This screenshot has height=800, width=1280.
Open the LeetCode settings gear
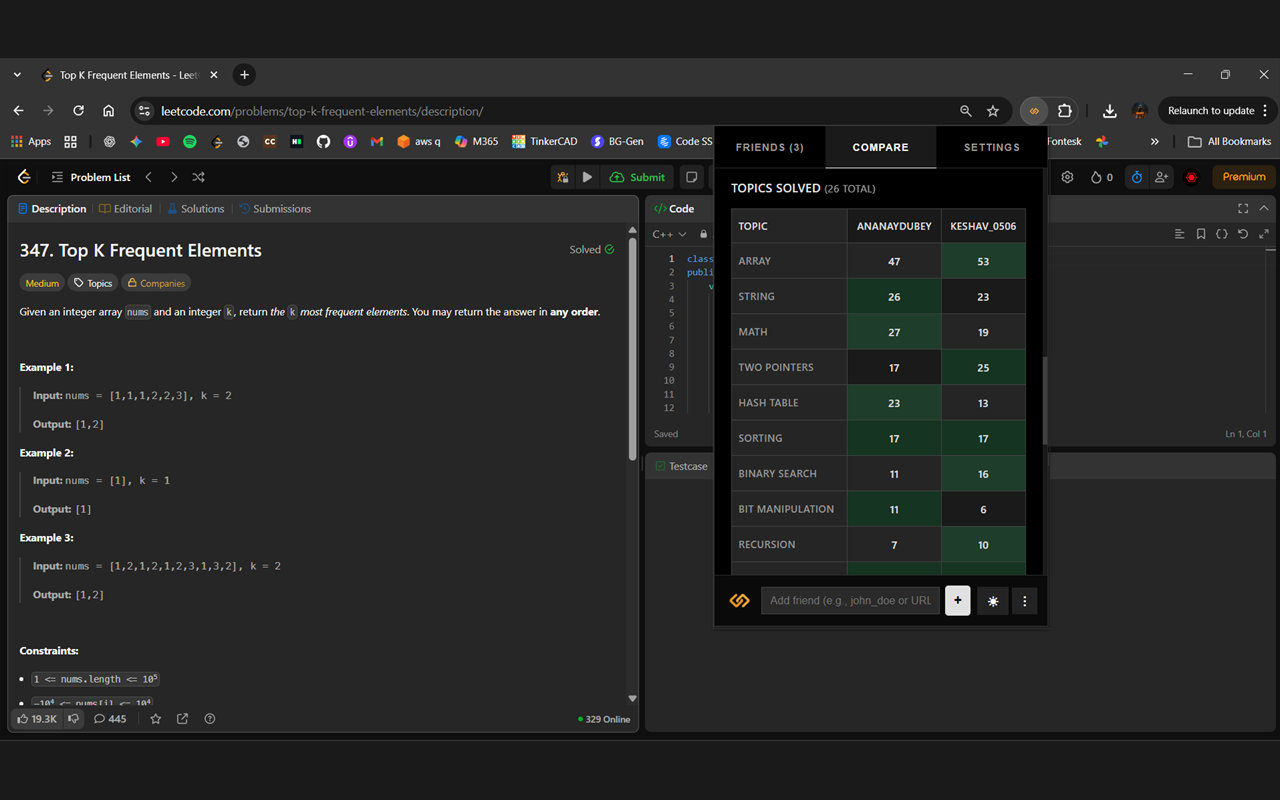(x=1067, y=177)
